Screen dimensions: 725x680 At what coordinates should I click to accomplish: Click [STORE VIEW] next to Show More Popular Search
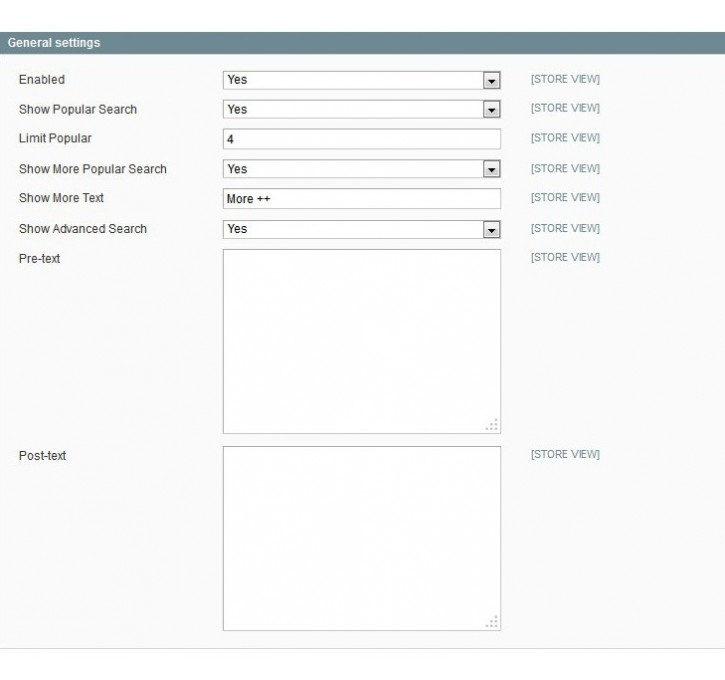point(565,168)
